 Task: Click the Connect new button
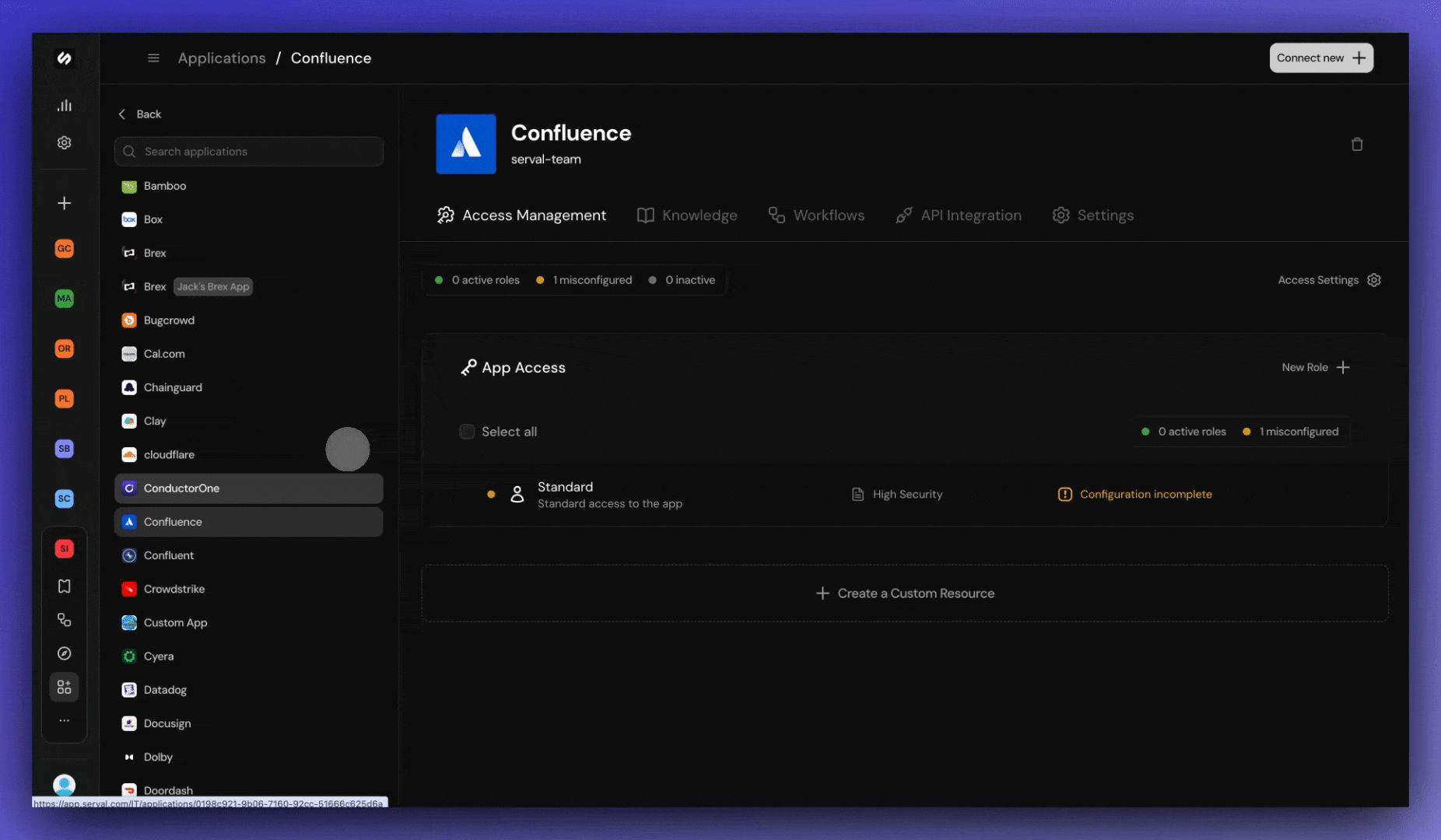[1321, 58]
